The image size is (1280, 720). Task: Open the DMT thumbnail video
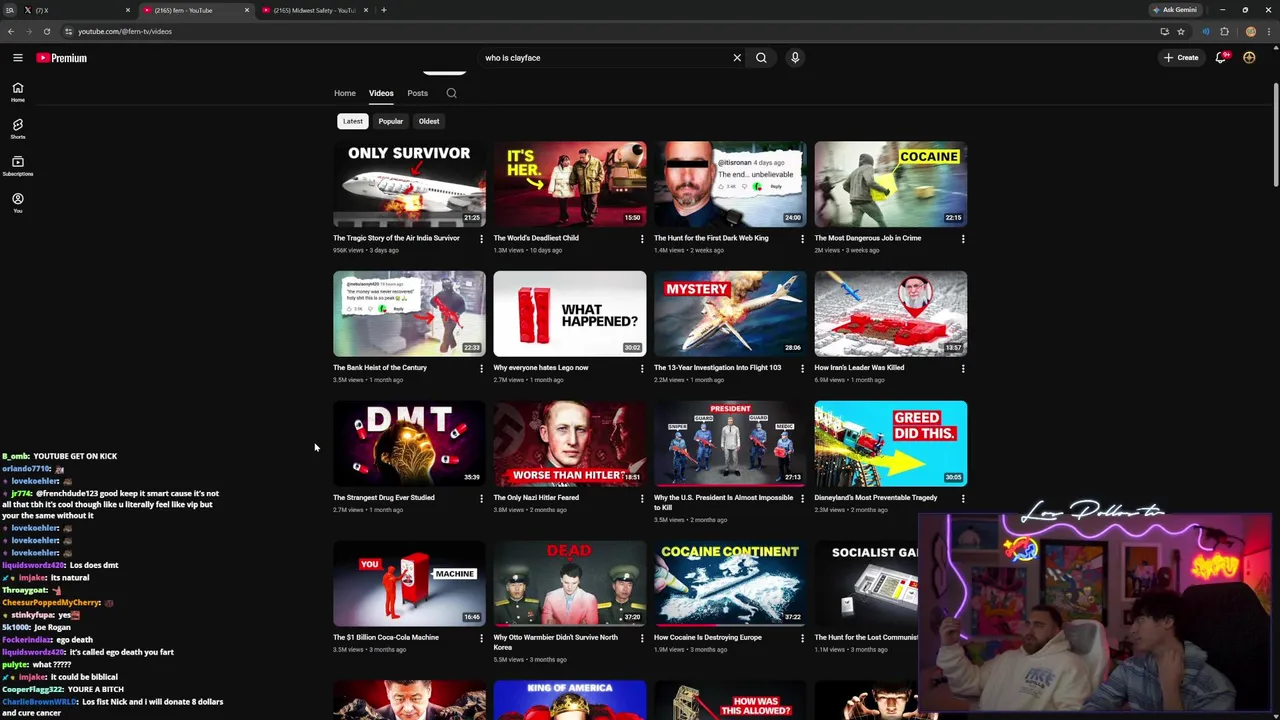tap(409, 443)
